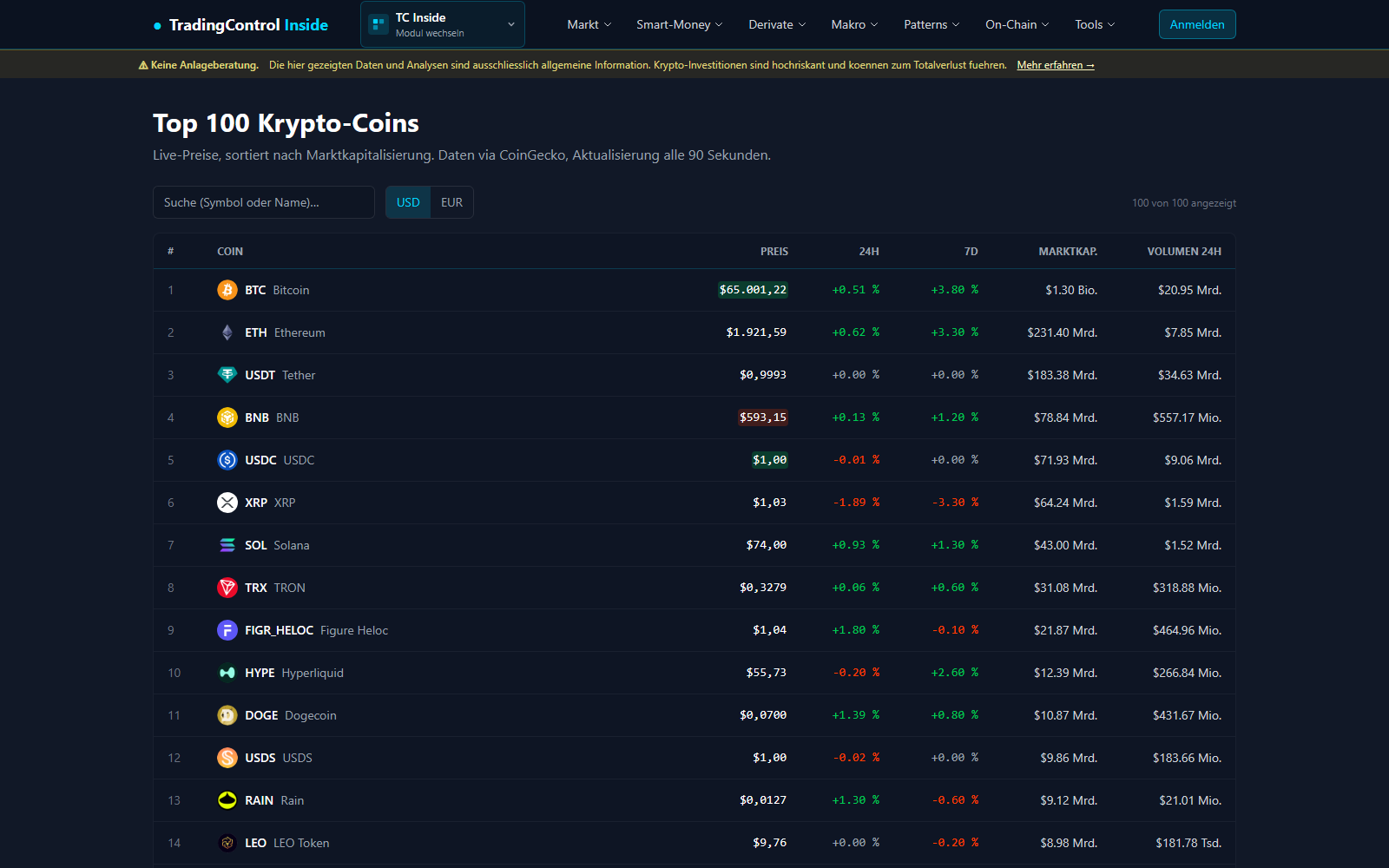Click the Tether volume $34.63 Mrd.
The height and width of the screenshot is (868, 1389).
click(x=1189, y=375)
